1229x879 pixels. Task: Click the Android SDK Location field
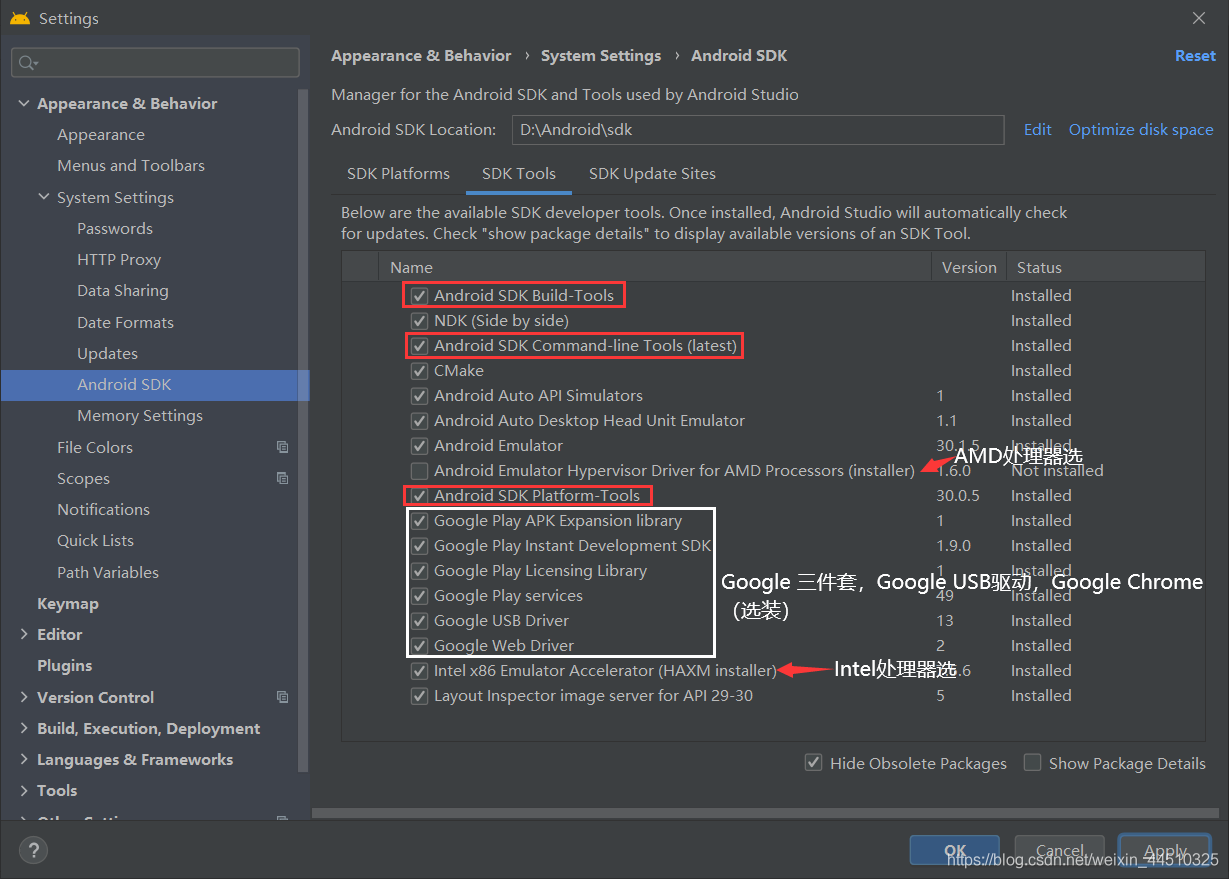pyautogui.click(x=758, y=130)
